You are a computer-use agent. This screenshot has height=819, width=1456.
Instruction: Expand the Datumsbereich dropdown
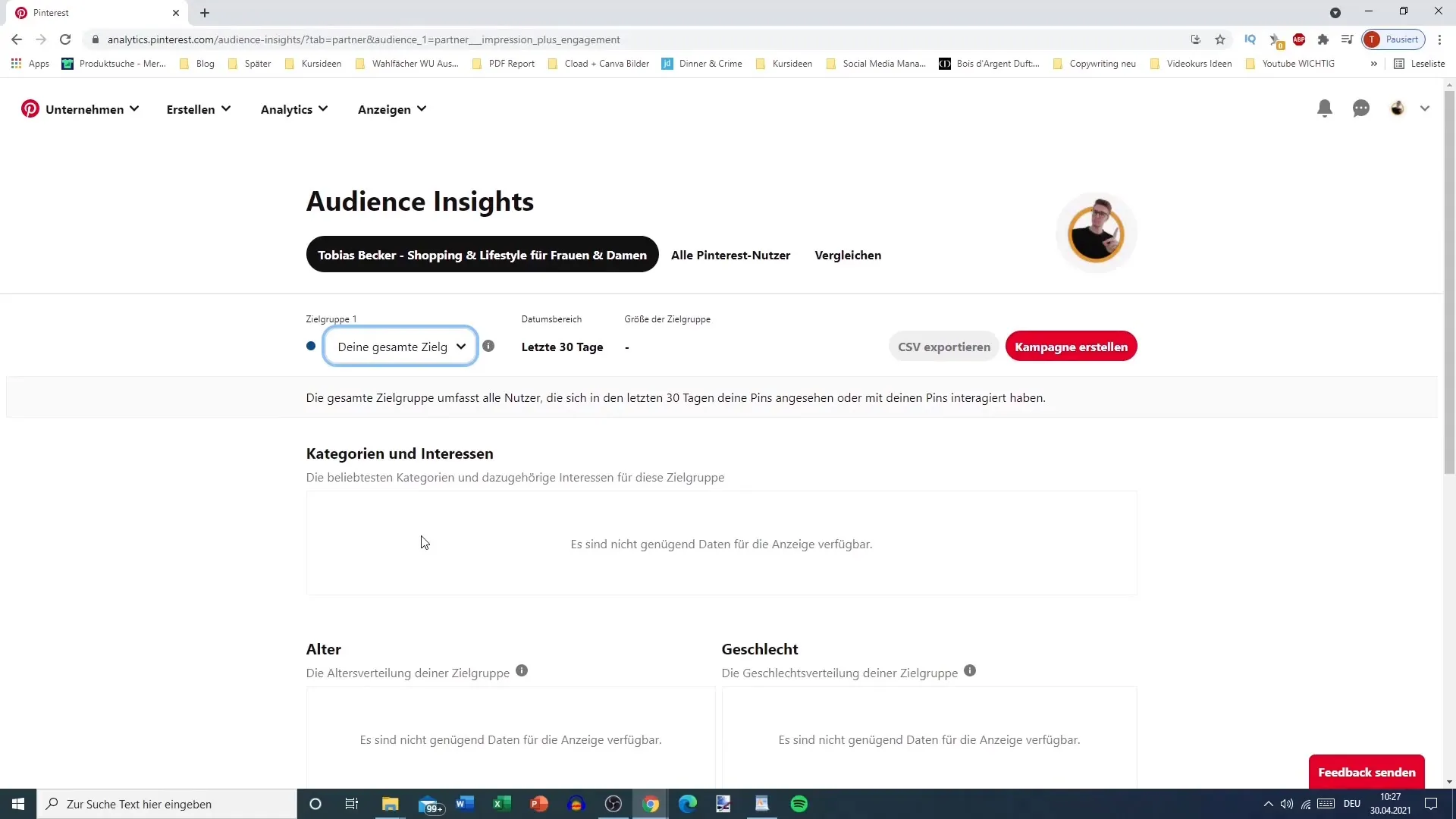pyautogui.click(x=561, y=346)
